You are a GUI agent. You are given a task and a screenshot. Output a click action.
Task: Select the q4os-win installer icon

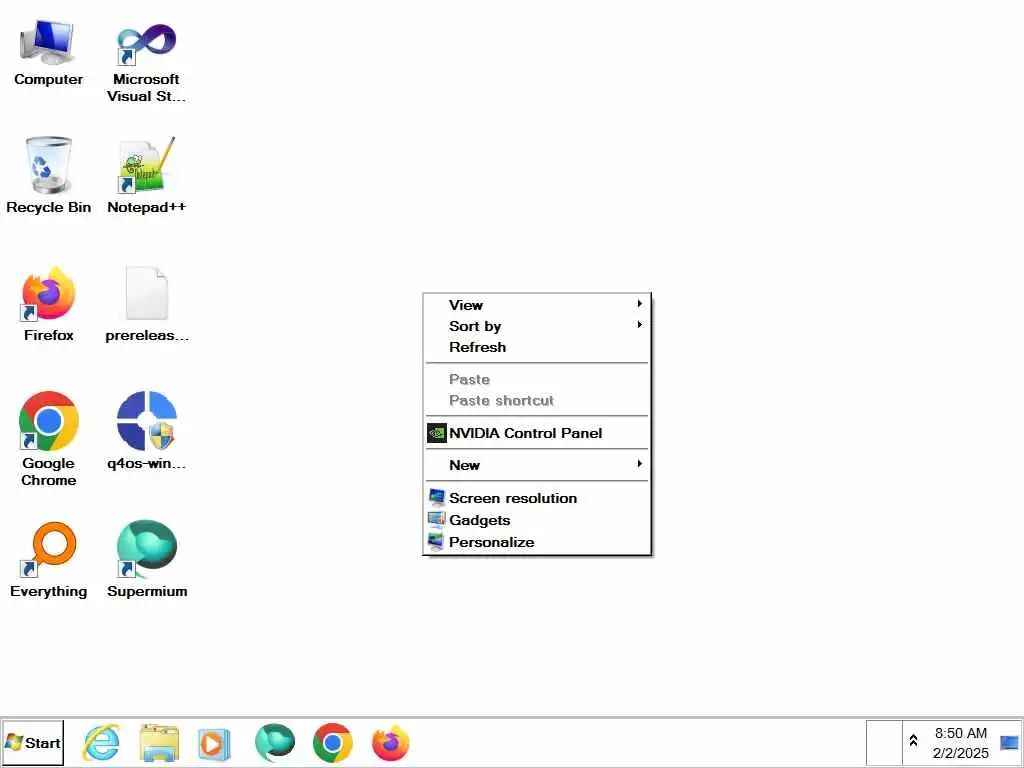click(x=146, y=431)
